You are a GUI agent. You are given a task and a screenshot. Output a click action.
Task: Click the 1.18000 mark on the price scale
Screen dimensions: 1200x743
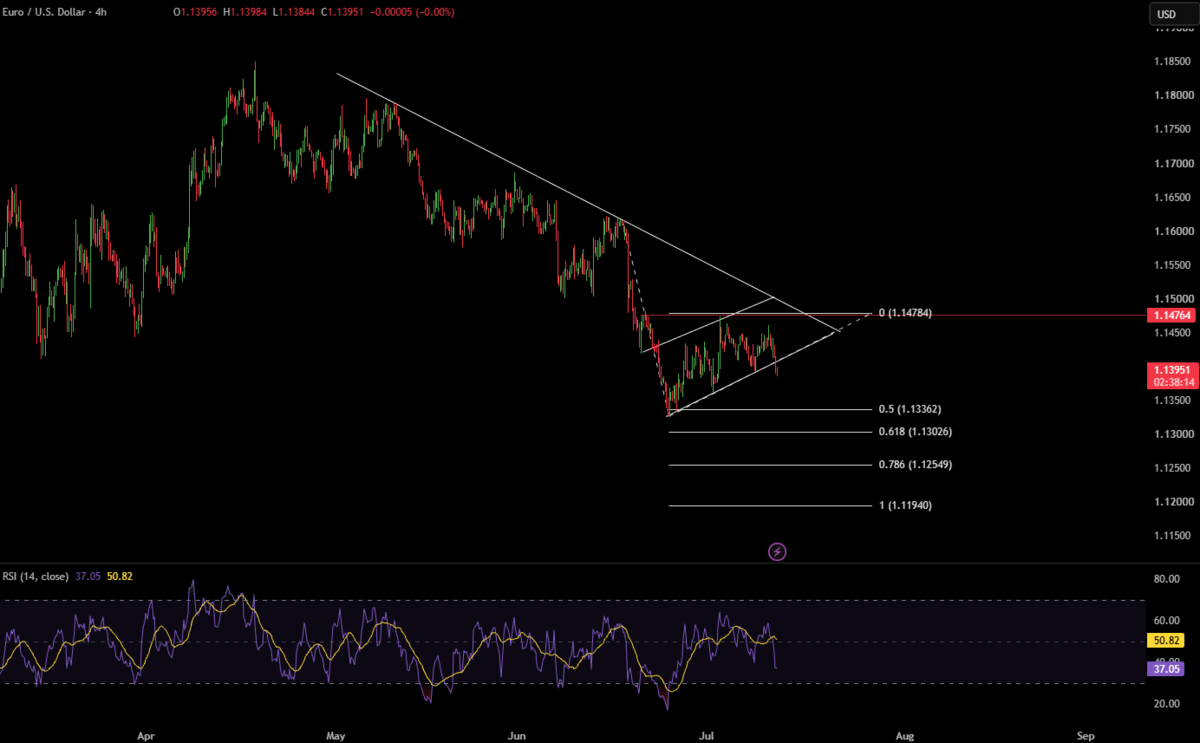1172,96
